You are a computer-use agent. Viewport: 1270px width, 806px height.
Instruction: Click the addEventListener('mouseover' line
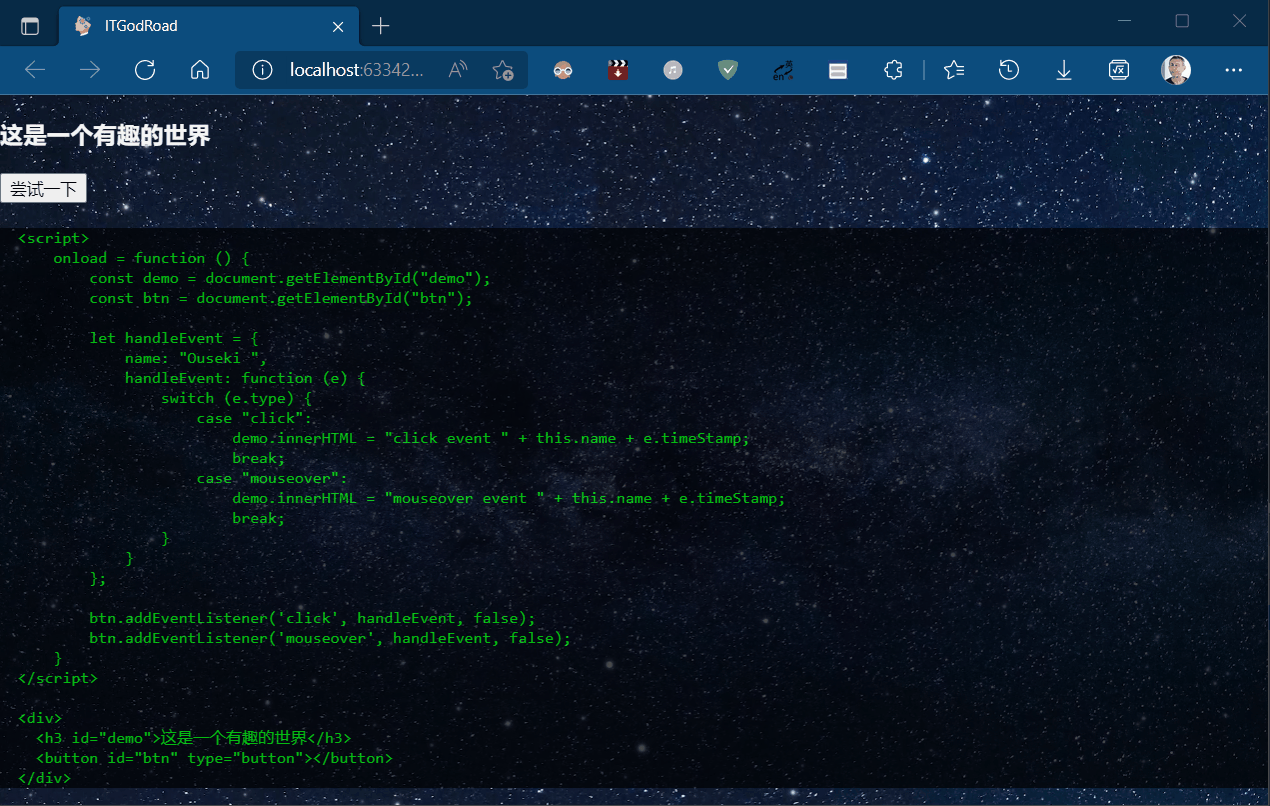pos(330,638)
